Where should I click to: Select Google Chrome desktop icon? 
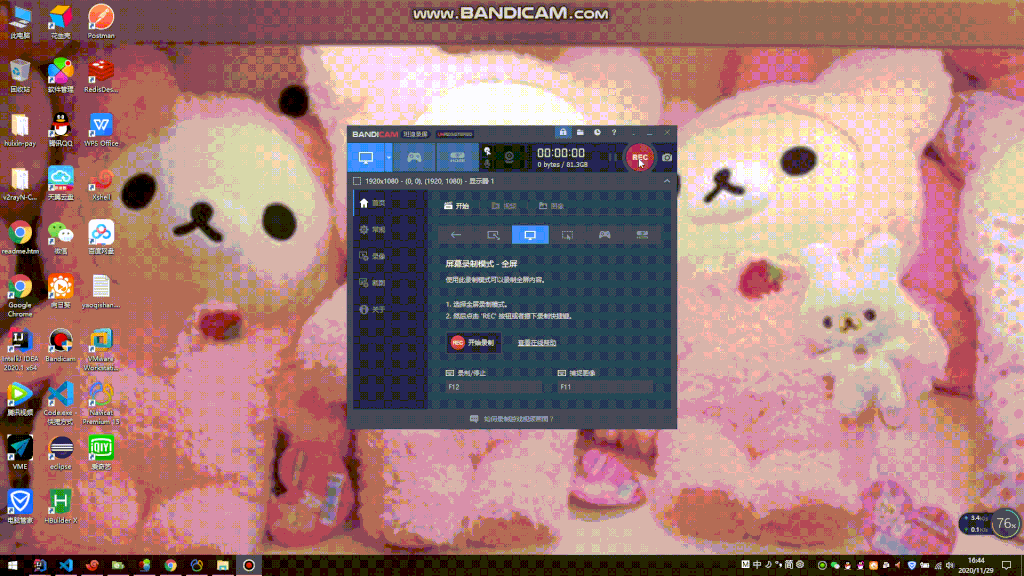click(20, 296)
